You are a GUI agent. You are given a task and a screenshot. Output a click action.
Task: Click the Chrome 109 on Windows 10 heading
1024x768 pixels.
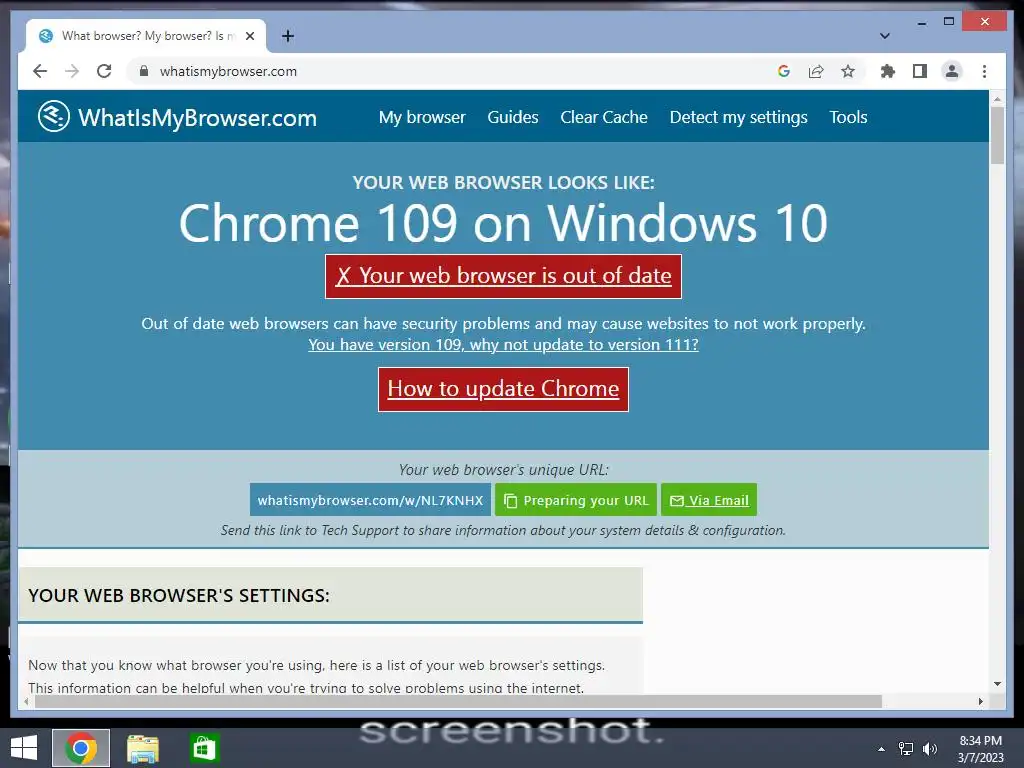[x=504, y=223]
